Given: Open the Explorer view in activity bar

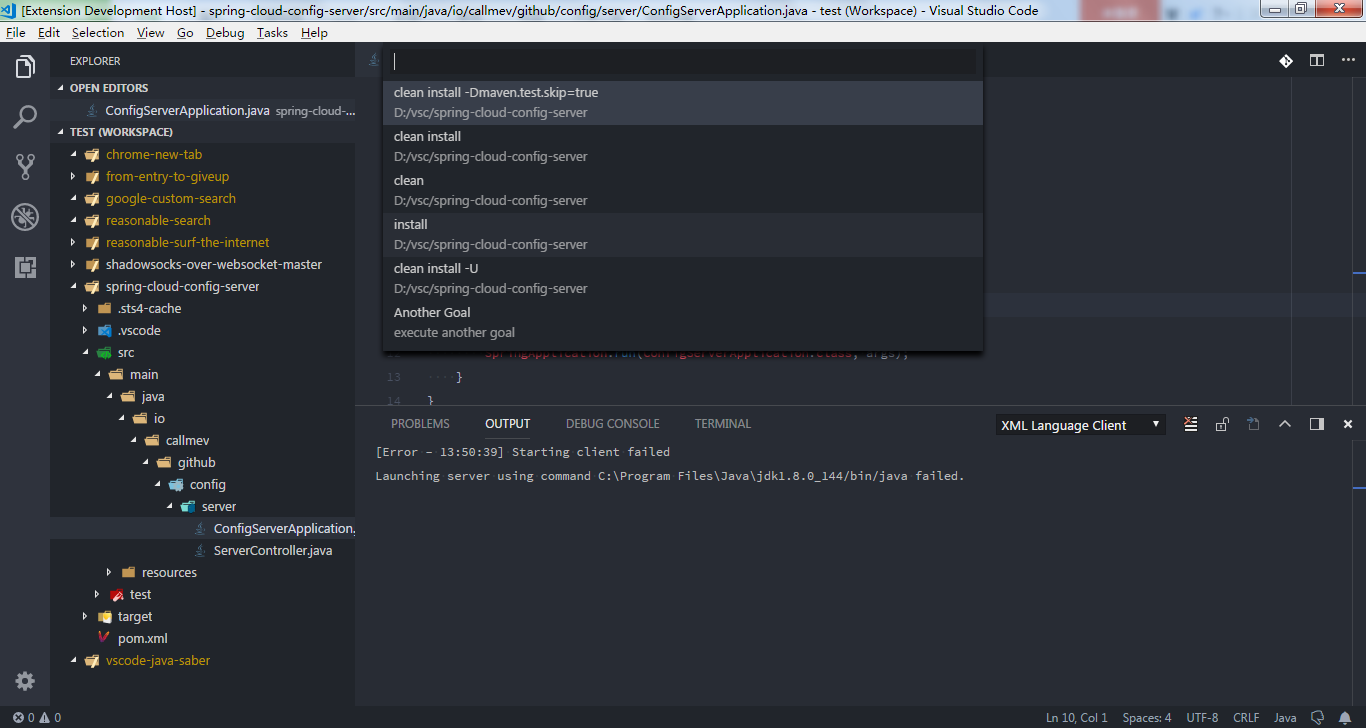Looking at the screenshot, I should (25, 67).
